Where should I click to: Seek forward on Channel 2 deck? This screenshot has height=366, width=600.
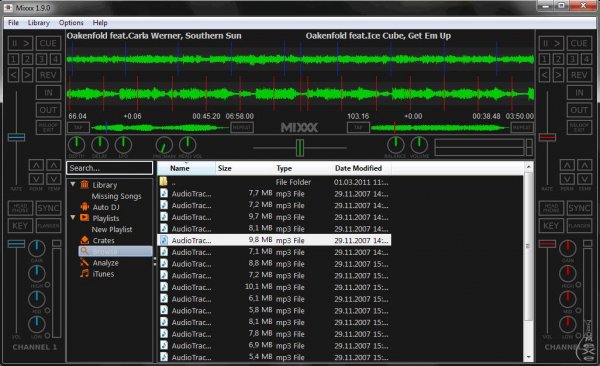pyautogui.click(x=558, y=75)
